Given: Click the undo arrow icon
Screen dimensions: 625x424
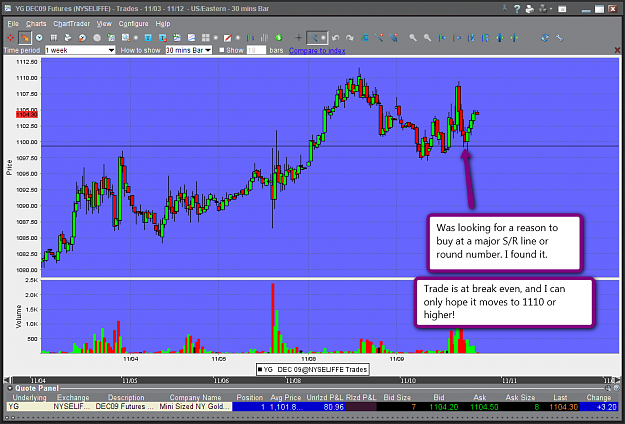Looking at the screenshot, I should (x=335, y=38).
